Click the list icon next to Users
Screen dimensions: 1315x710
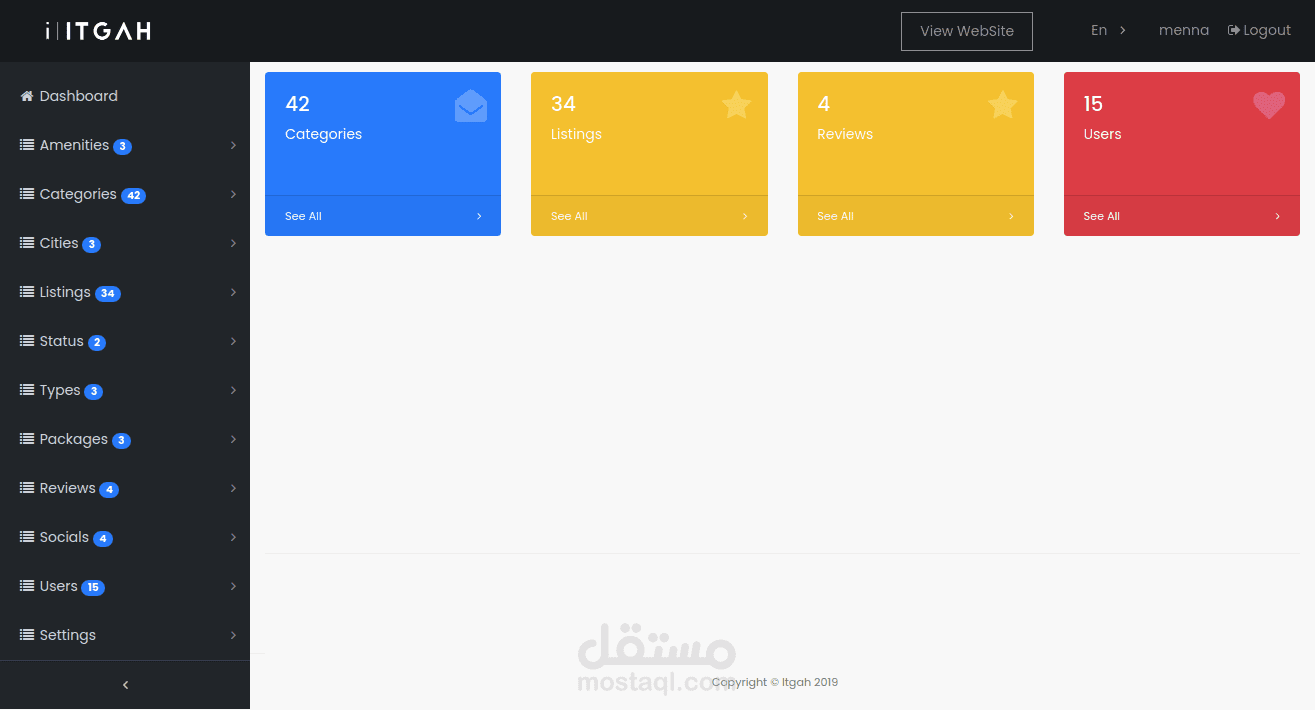pyautogui.click(x=27, y=586)
